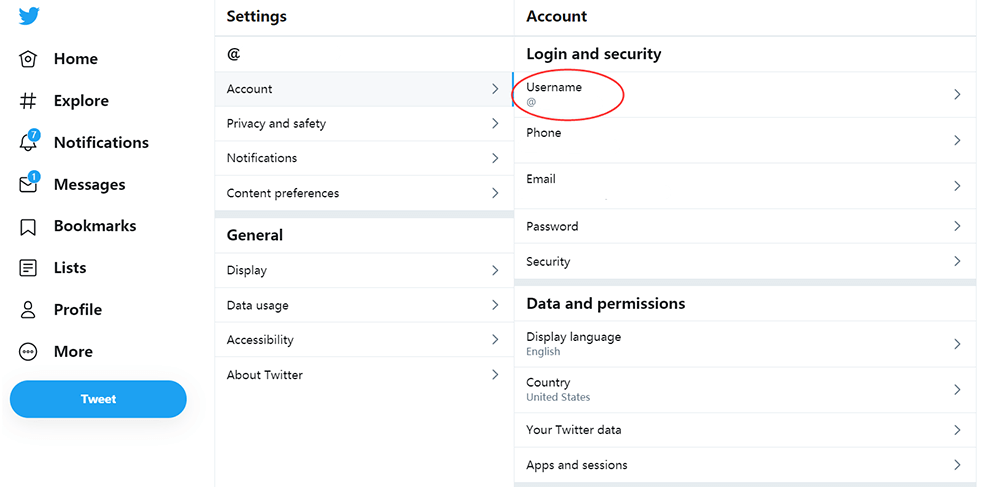
Task: Open the Lists icon
Action: [x=29, y=268]
